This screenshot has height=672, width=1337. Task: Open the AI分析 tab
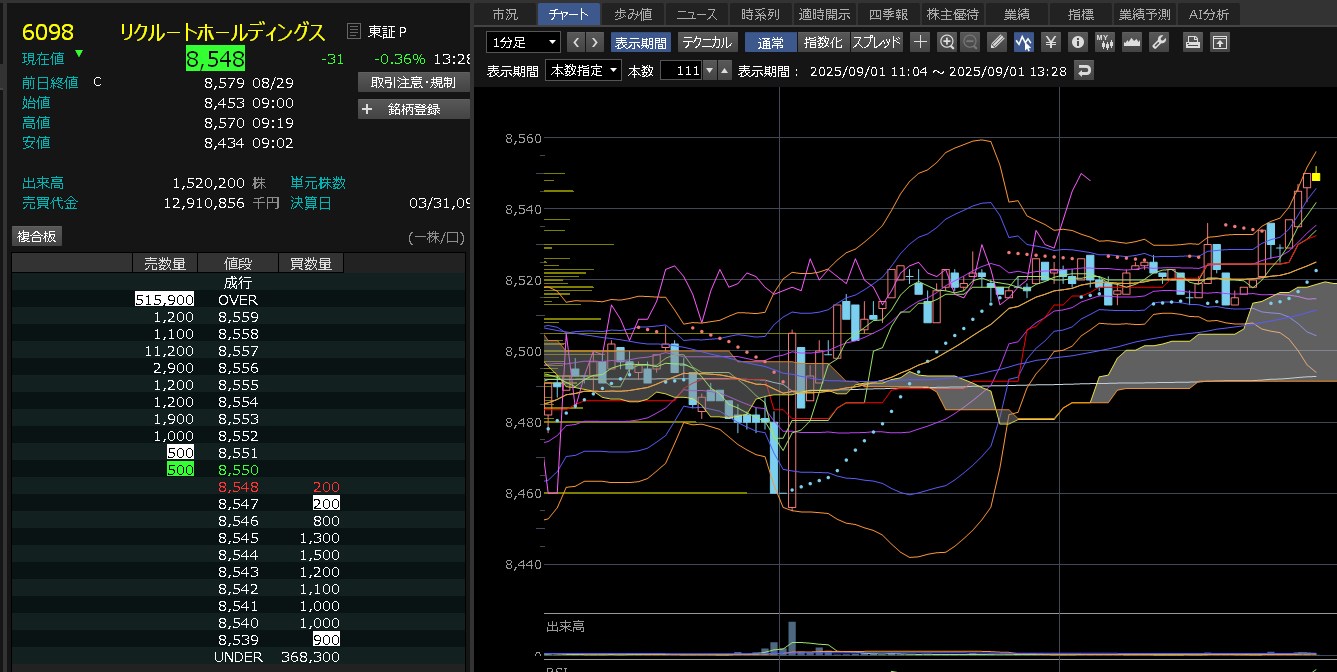(x=1209, y=14)
